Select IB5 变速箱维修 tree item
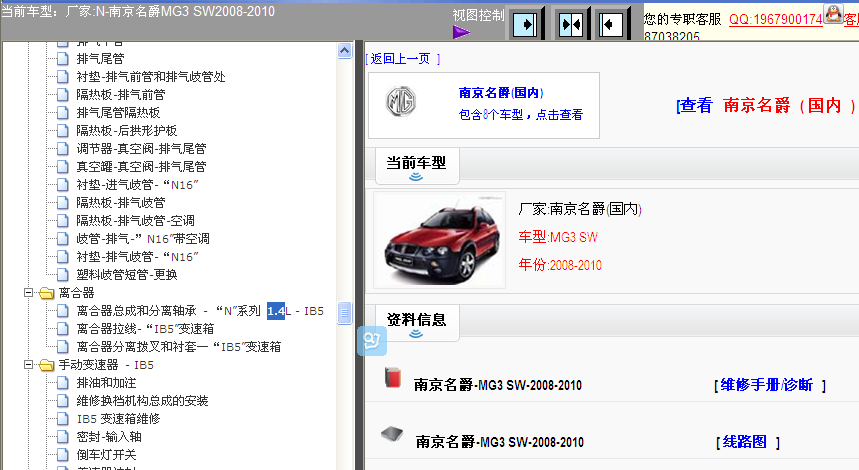The image size is (859, 470). point(118,419)
